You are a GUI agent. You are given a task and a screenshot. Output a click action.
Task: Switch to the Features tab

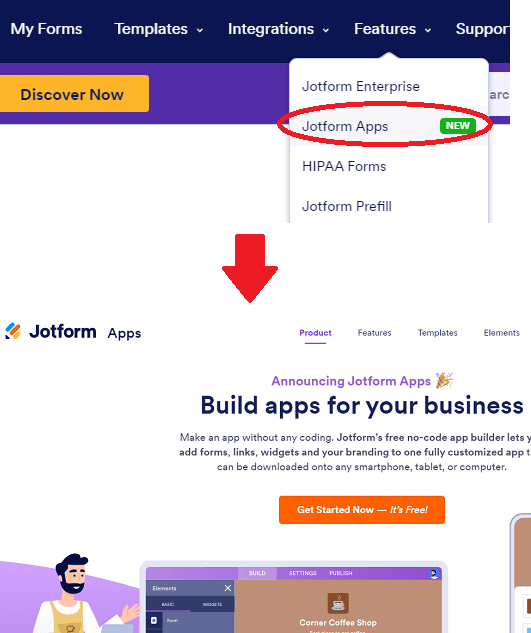[374, 333]
